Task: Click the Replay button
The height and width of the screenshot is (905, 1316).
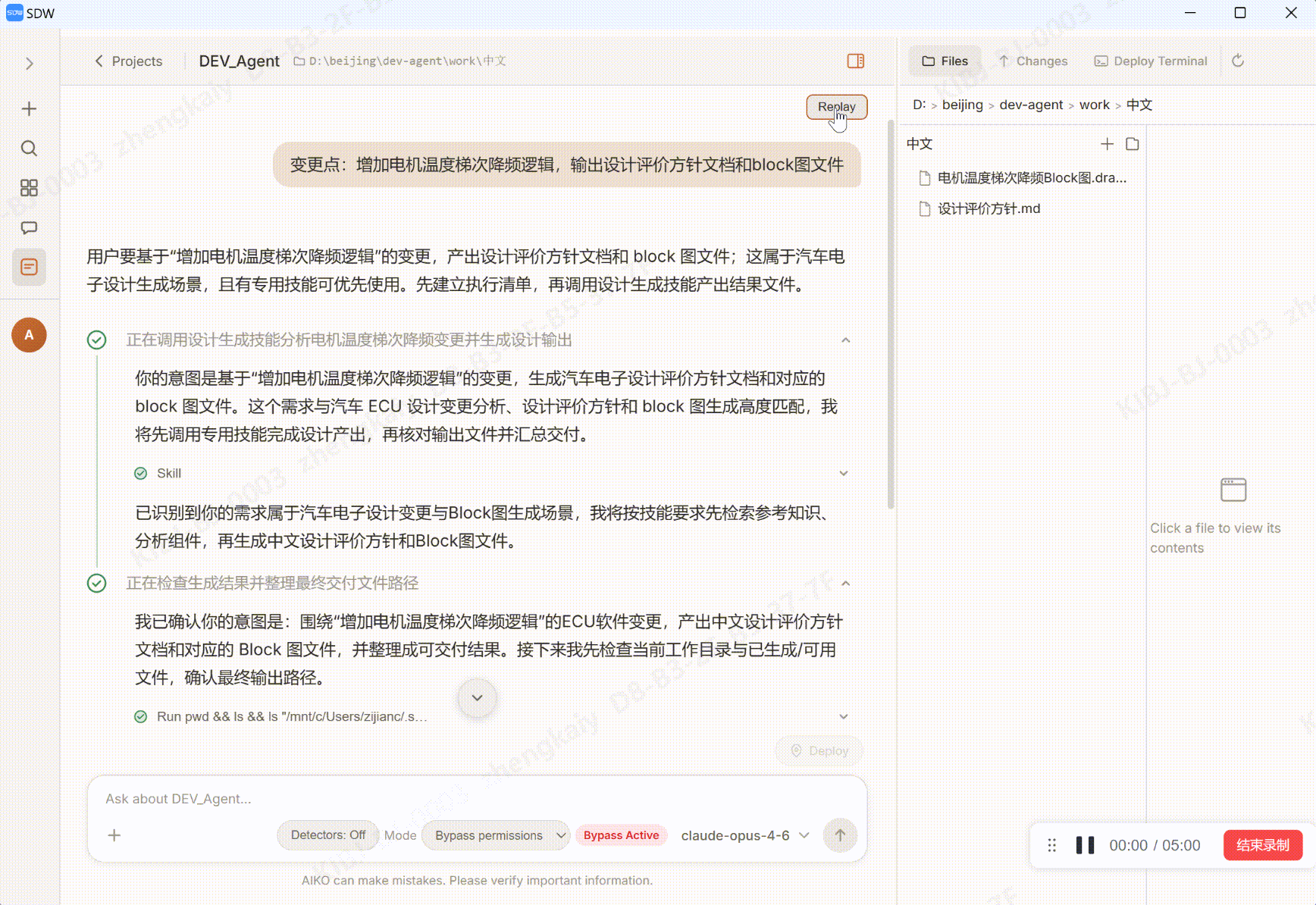Action: 837,107
